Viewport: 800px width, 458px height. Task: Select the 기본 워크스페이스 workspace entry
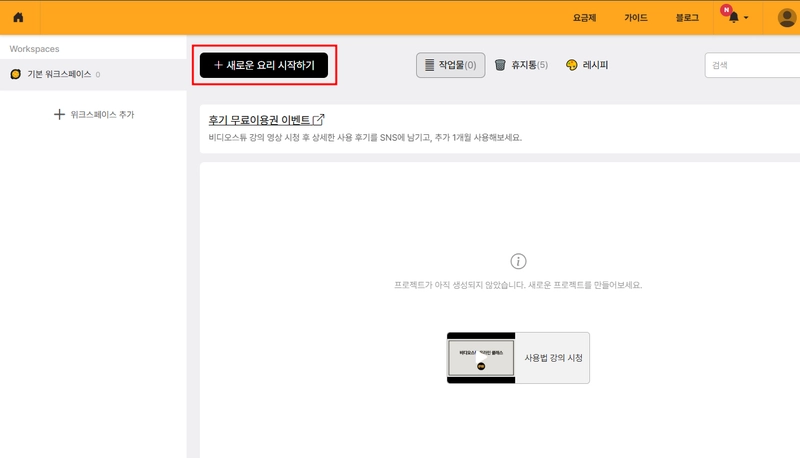(93, 74)
